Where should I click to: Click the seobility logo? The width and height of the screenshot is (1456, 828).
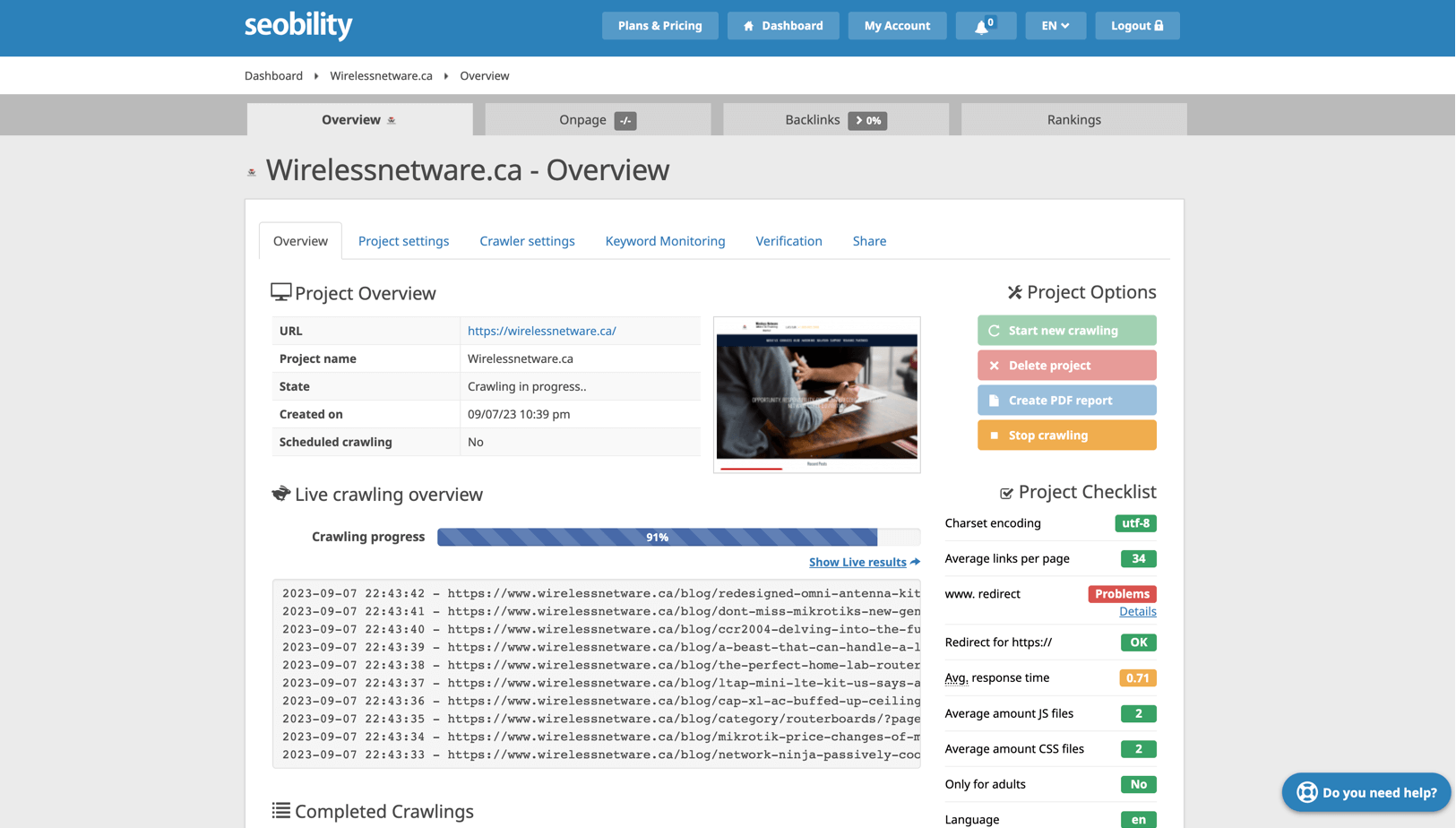pyautogui.click(x=298, y=26)
